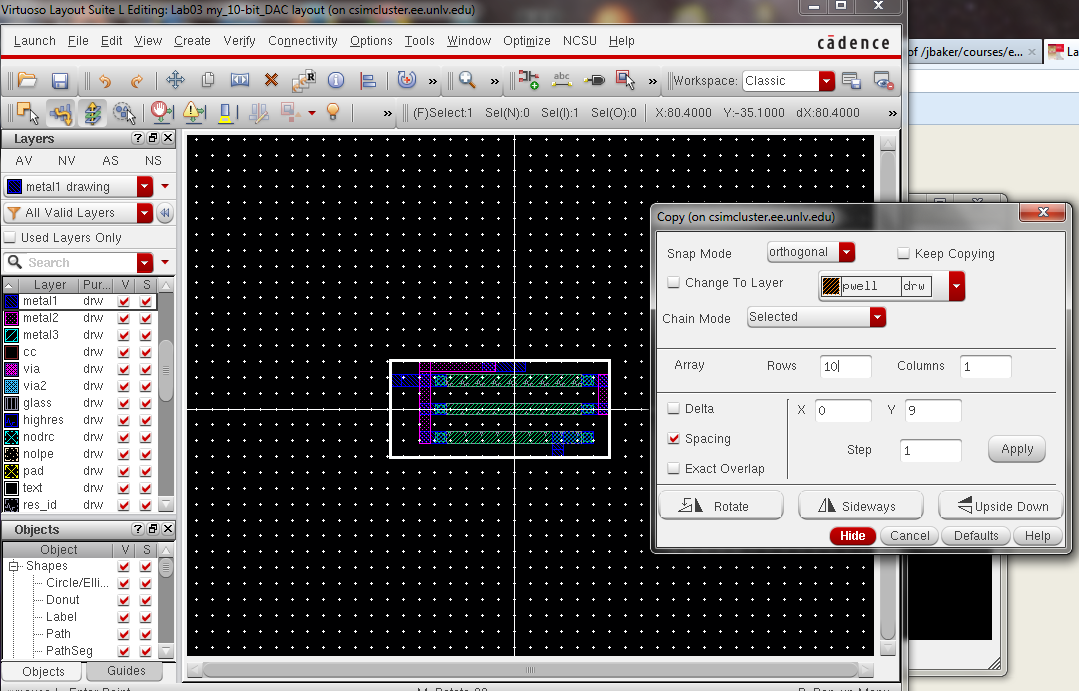This screenshot has width=1079, height=691.
Task: Open the Snap Mode orthogonal dropdown
Action: [x=846, y=253]
